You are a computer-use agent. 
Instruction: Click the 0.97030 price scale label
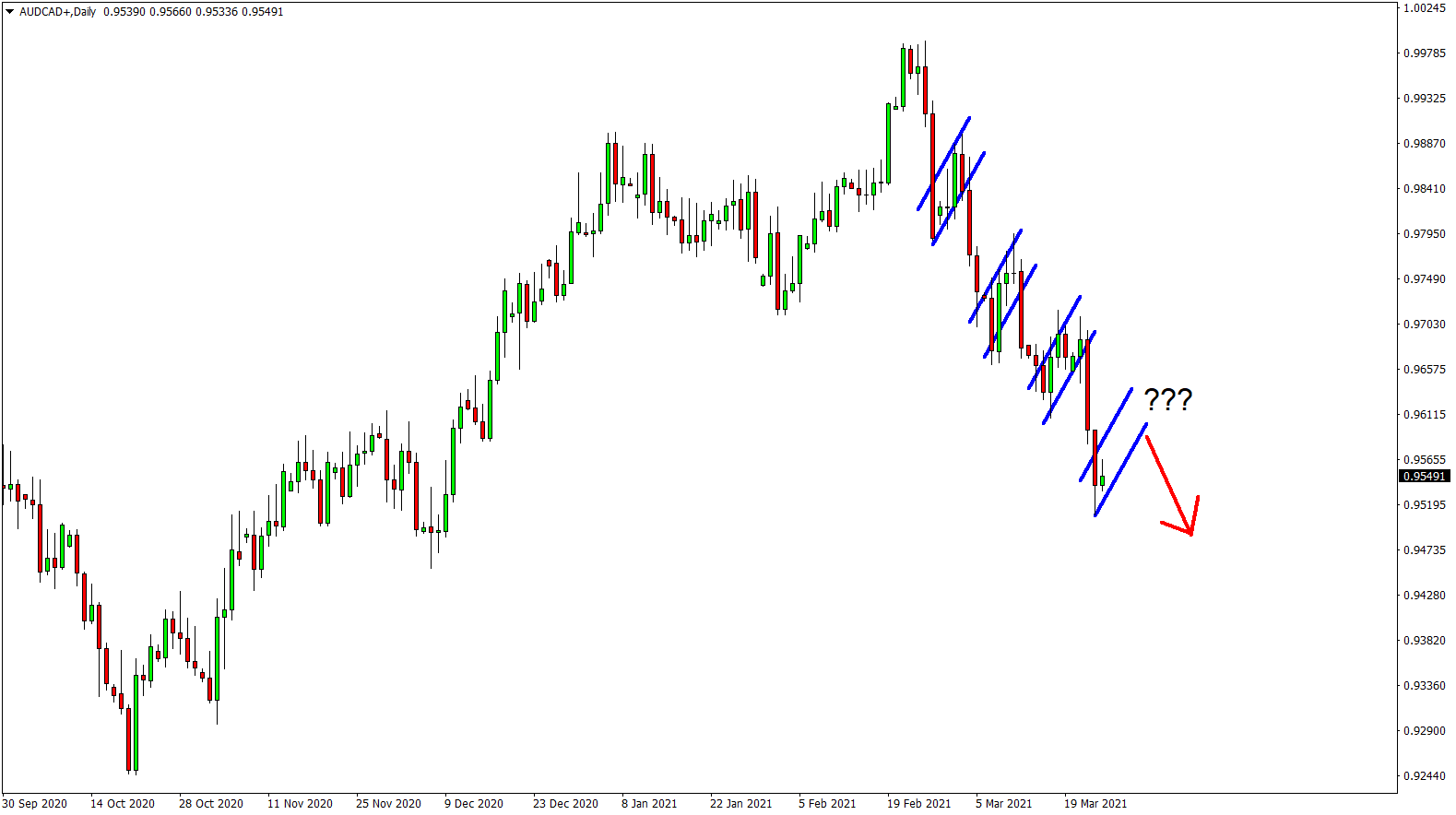[1425, 325]
